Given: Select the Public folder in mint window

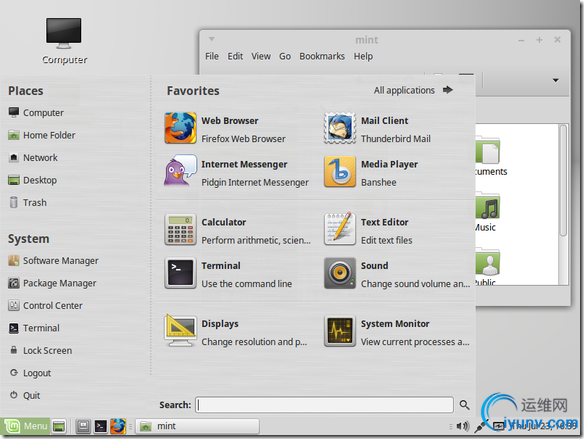Looking at the screenshot, I should pos(487,267).
